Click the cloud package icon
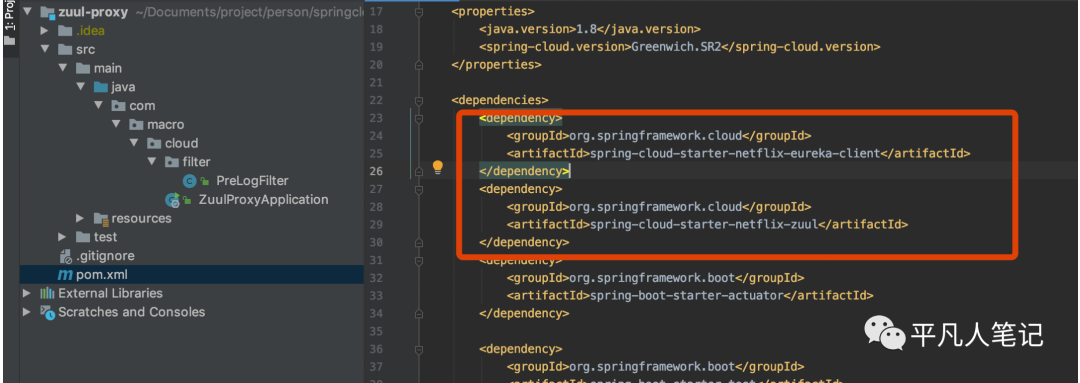Viewport: 1080px width, 383px height. pyautogui.click(x=154, y=143)
